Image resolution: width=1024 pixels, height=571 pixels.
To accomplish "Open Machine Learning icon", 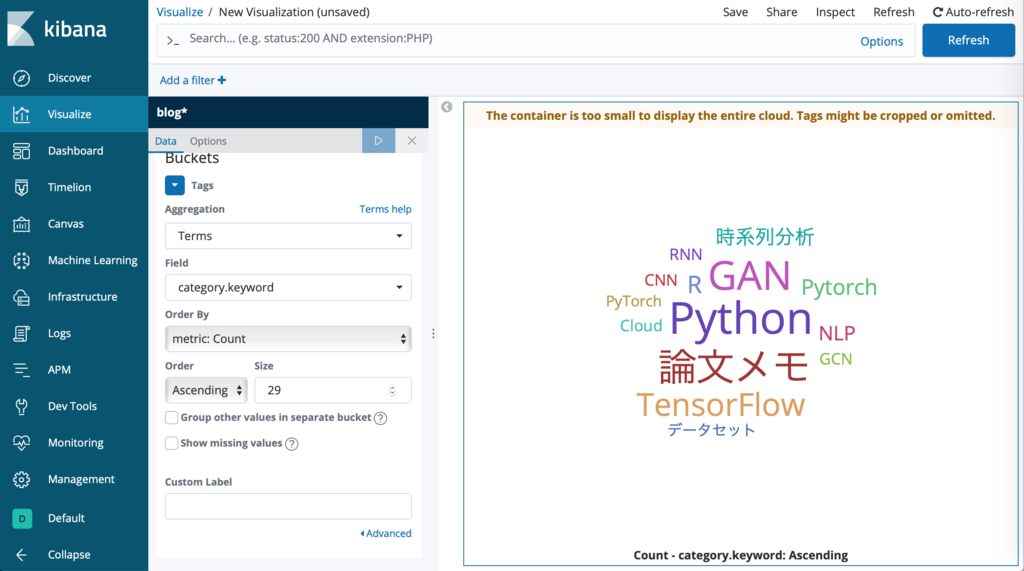I will click(x=21, y=261).
